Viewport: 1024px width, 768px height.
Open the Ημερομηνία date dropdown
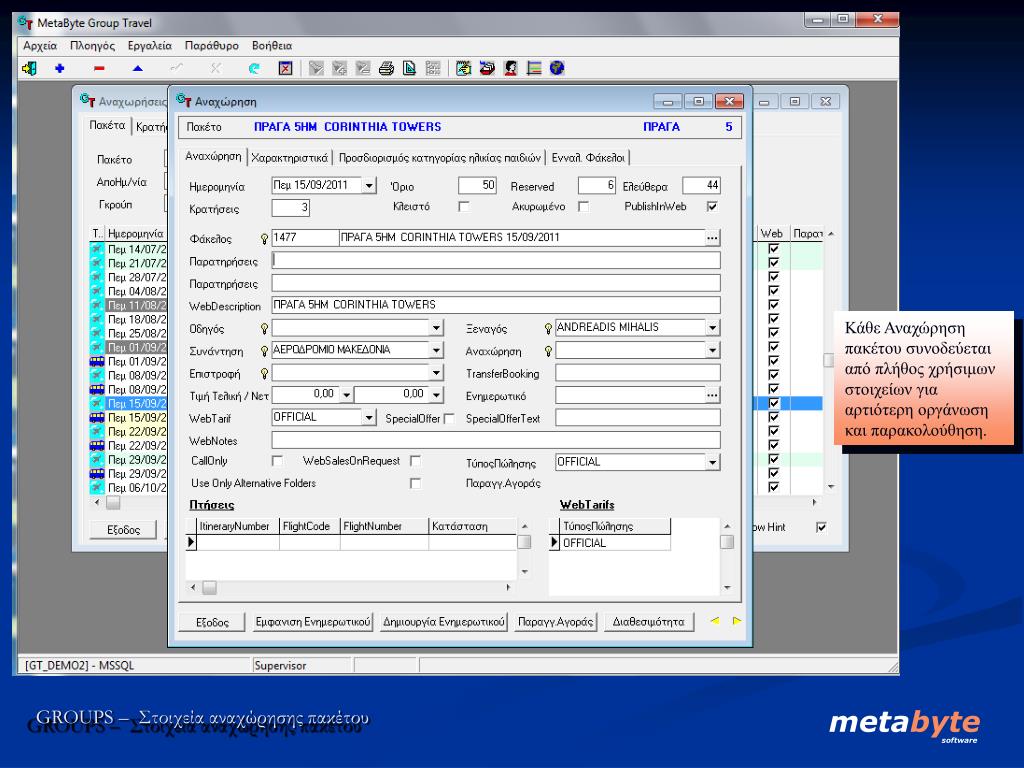pos(370,186)
